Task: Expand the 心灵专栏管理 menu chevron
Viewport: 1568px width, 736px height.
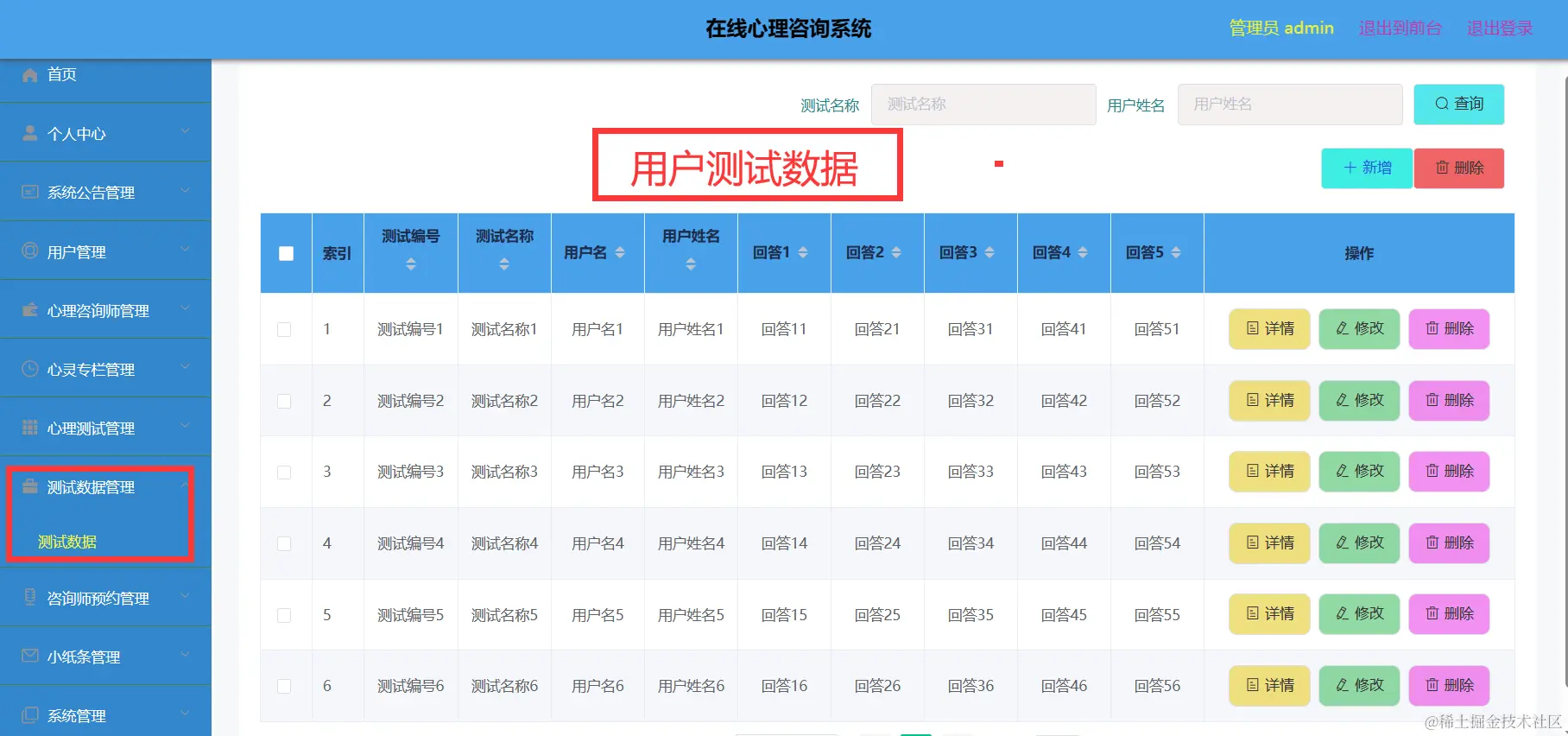Action: click(185, 367)
